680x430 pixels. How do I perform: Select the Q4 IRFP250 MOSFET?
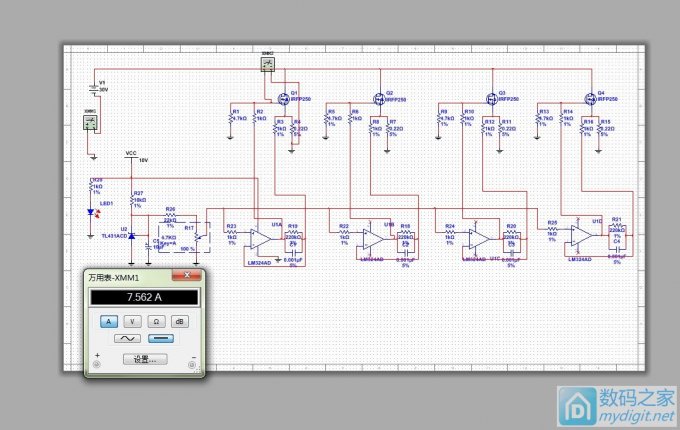point(590,98)
